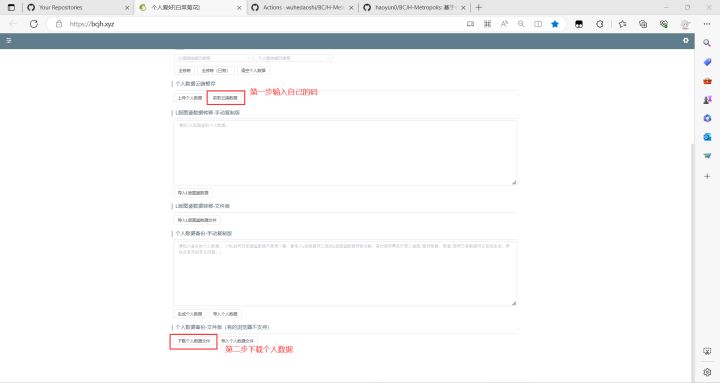Close the Your Repositories tab

pyautogui.click(x=127, y=8)
